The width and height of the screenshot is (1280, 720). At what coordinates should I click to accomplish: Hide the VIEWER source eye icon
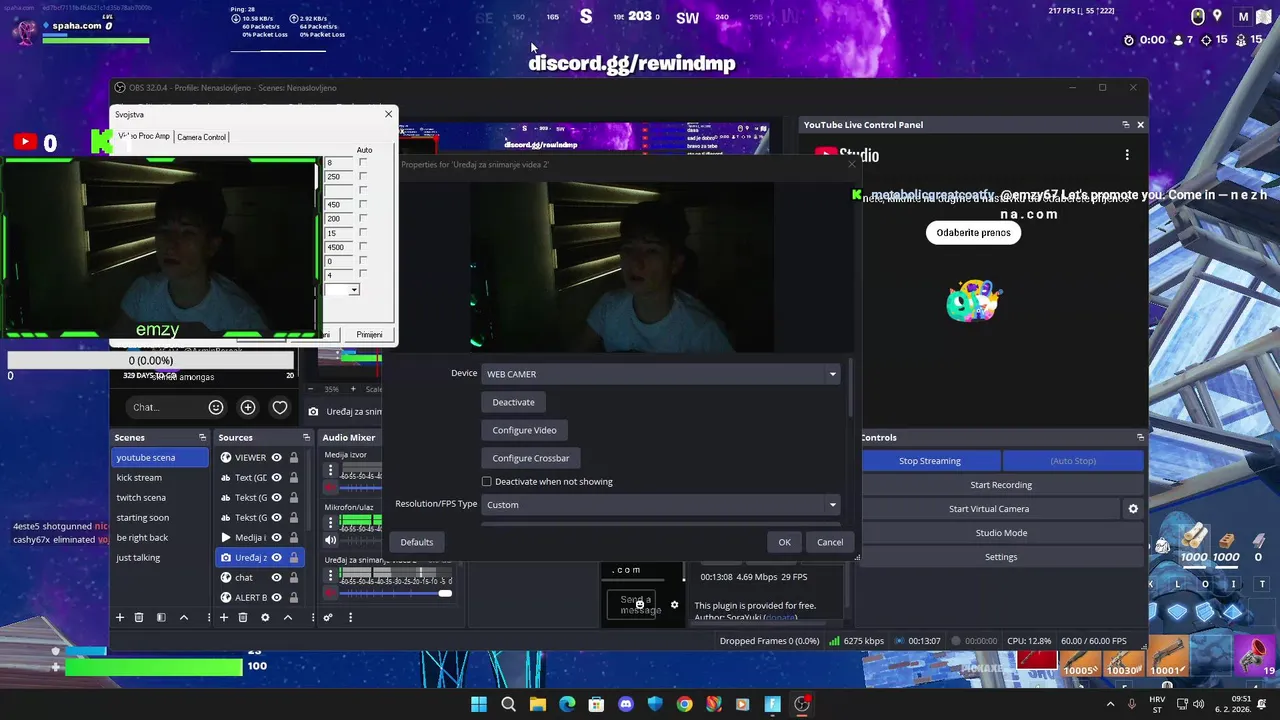[277, 457]
